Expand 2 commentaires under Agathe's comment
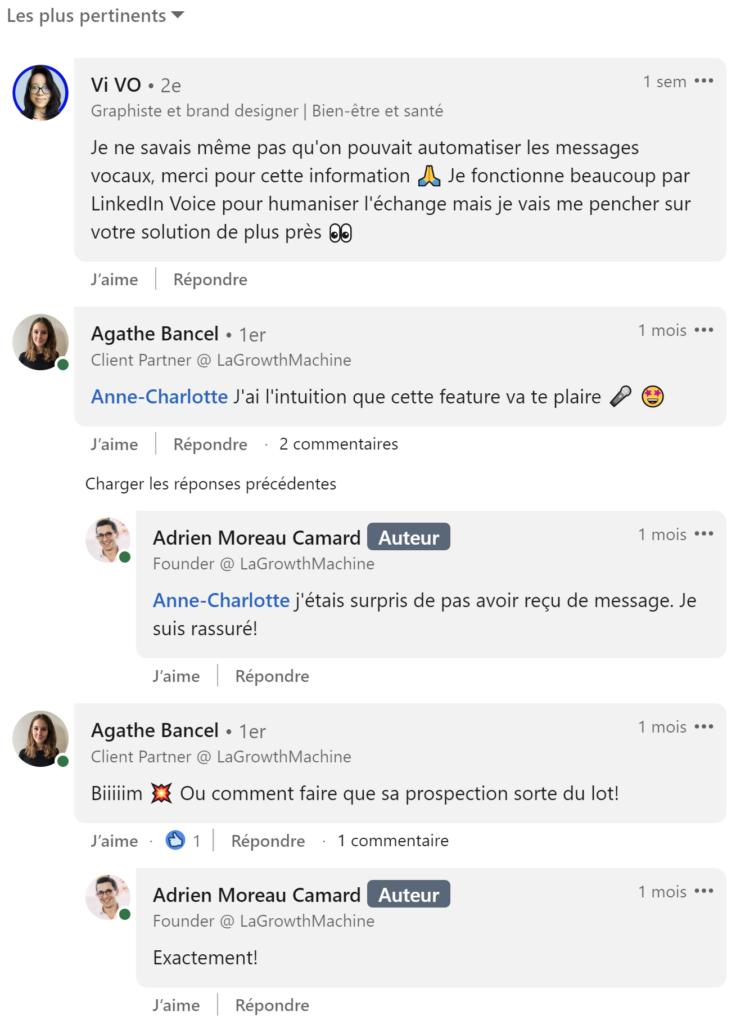736x1024 pixels. [338, 444]
